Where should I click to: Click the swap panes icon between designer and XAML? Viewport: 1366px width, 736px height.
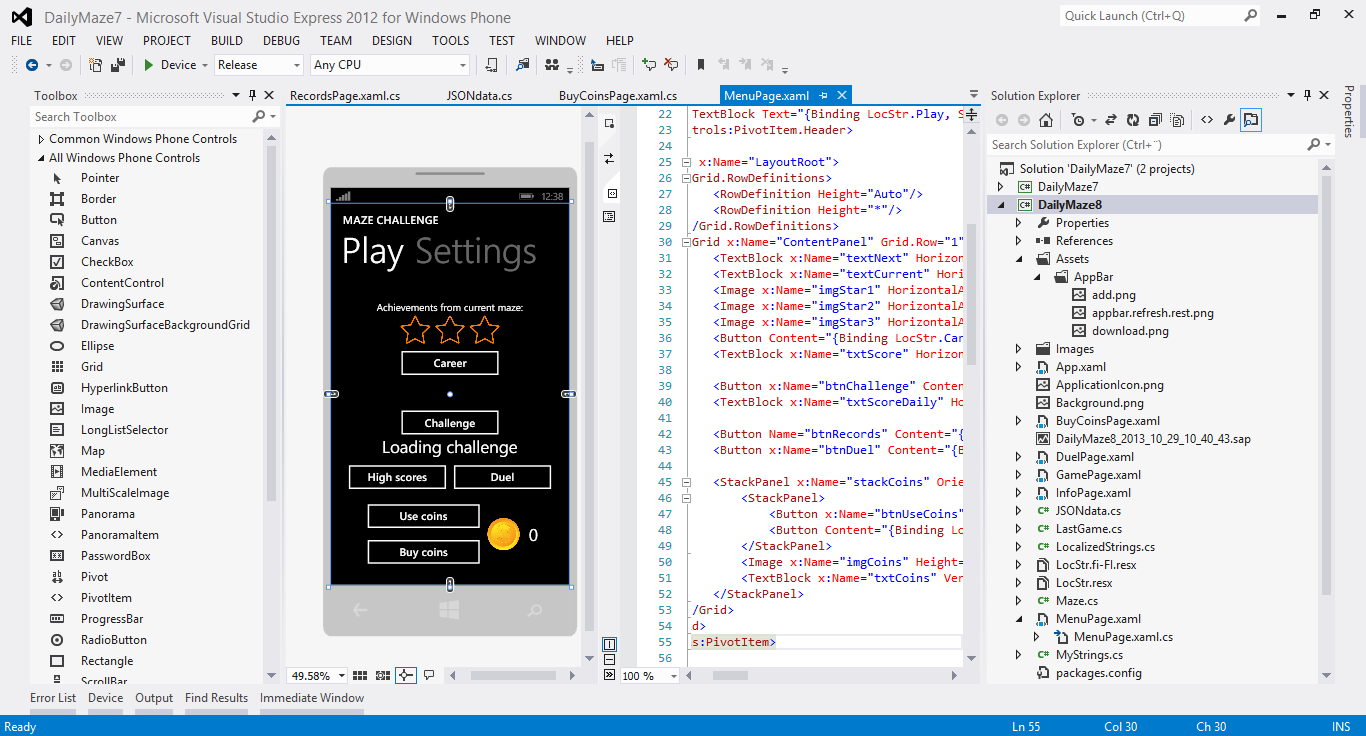click(x=609, y=158)
